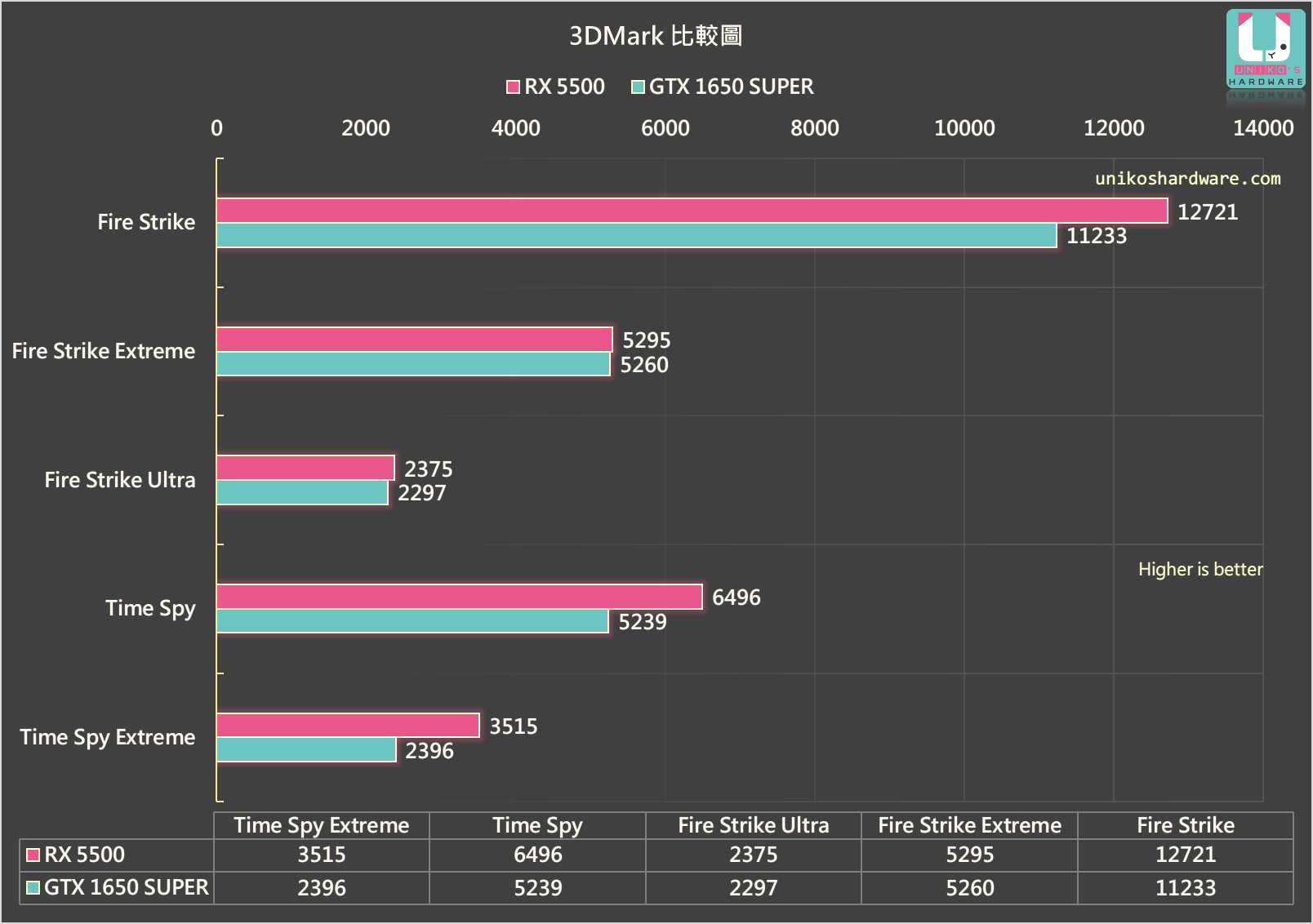
Task: Click the 8000 axis tick label
Action: tap(815, 128)
